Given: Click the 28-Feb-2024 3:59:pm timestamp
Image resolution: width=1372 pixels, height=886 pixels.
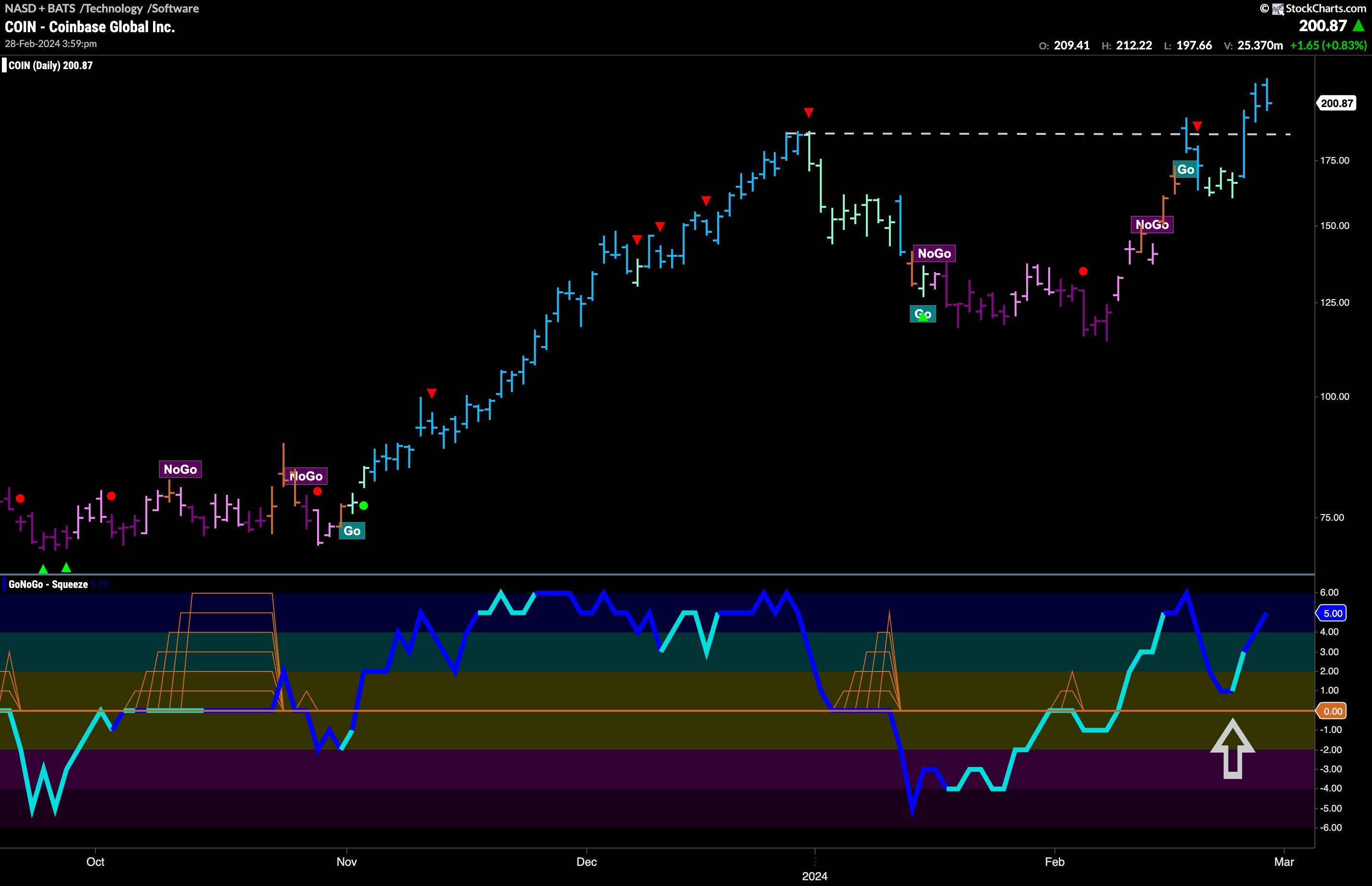Looking at the screenshot, I should coord(50,44).
